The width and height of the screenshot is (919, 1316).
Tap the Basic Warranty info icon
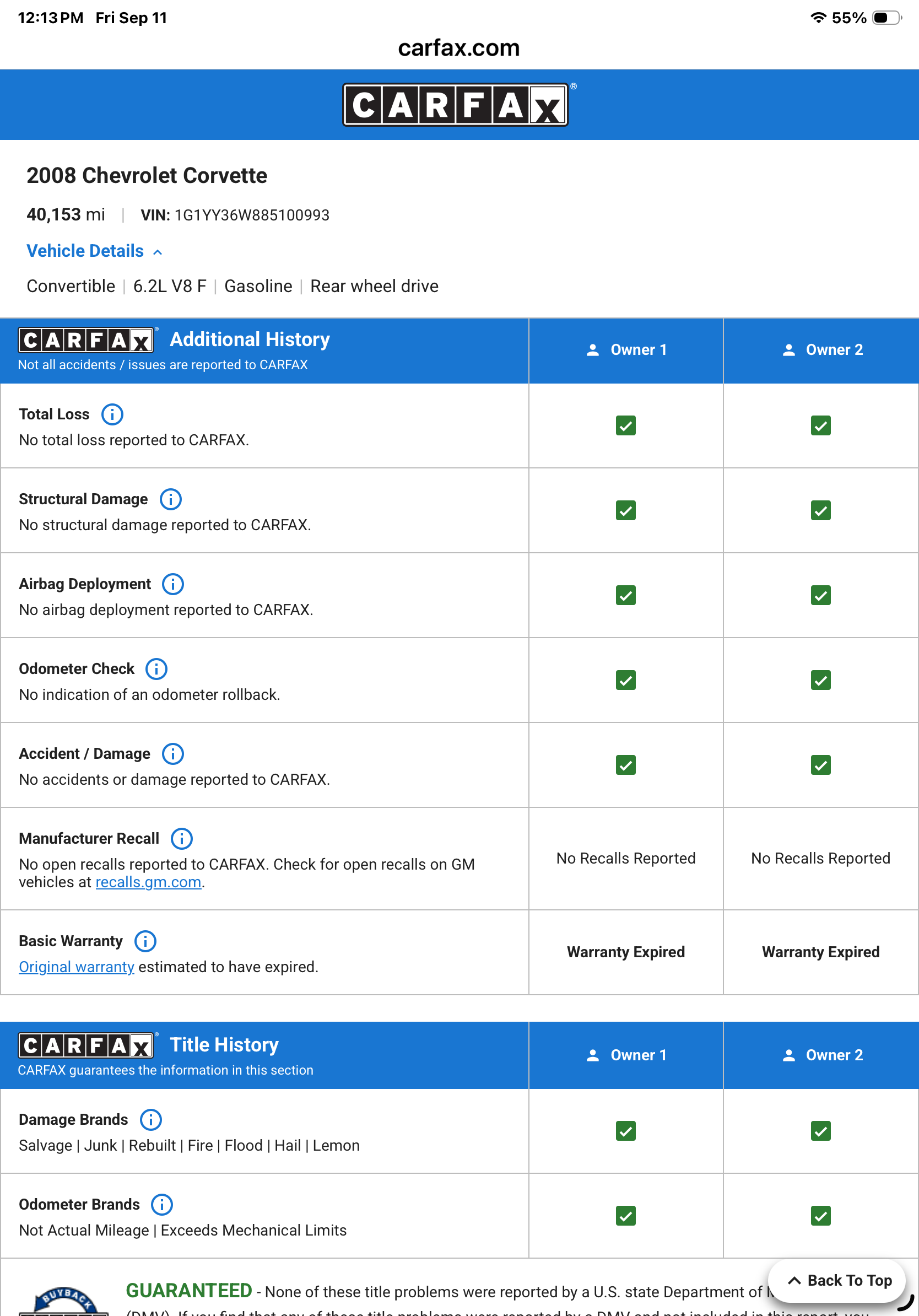tap(145, 941)
